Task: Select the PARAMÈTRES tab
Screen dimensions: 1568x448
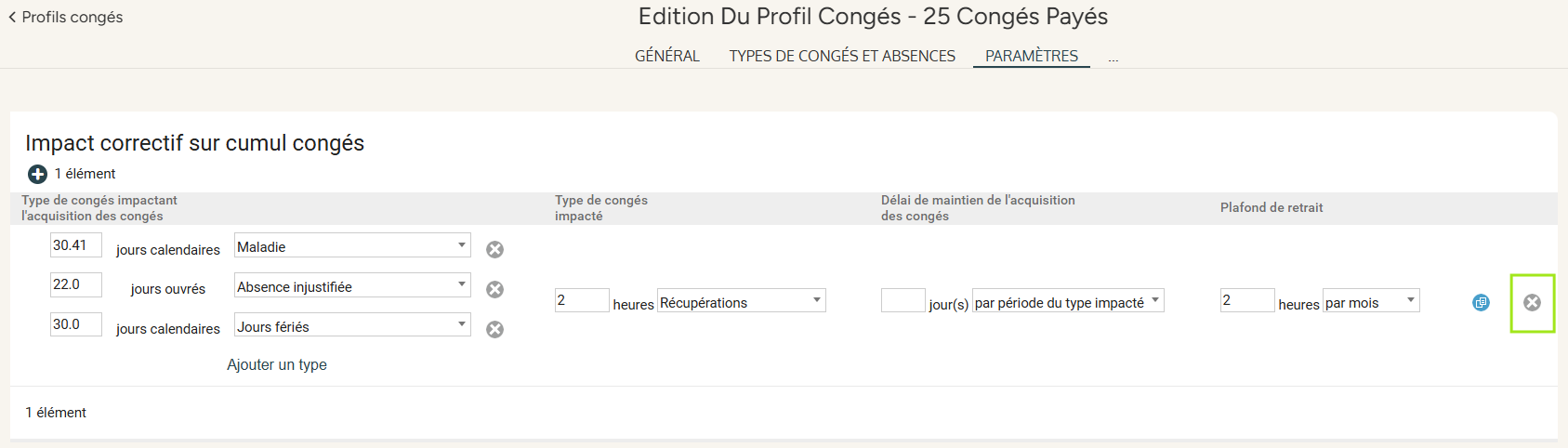Action: click(x=1032, y=56)
